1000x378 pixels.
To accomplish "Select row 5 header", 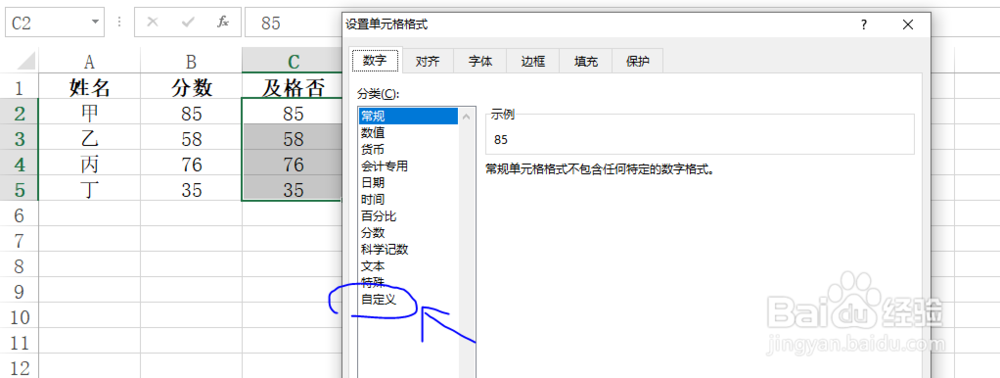I will point(19,189).
